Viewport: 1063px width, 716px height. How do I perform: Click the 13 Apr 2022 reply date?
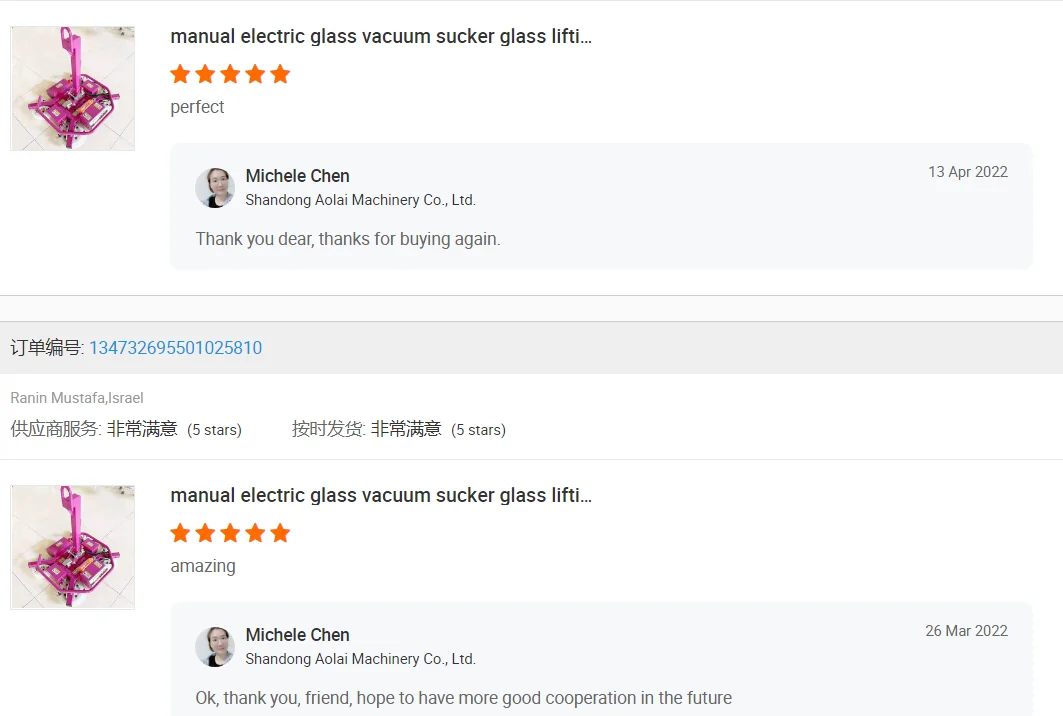(x=967, y=172)
